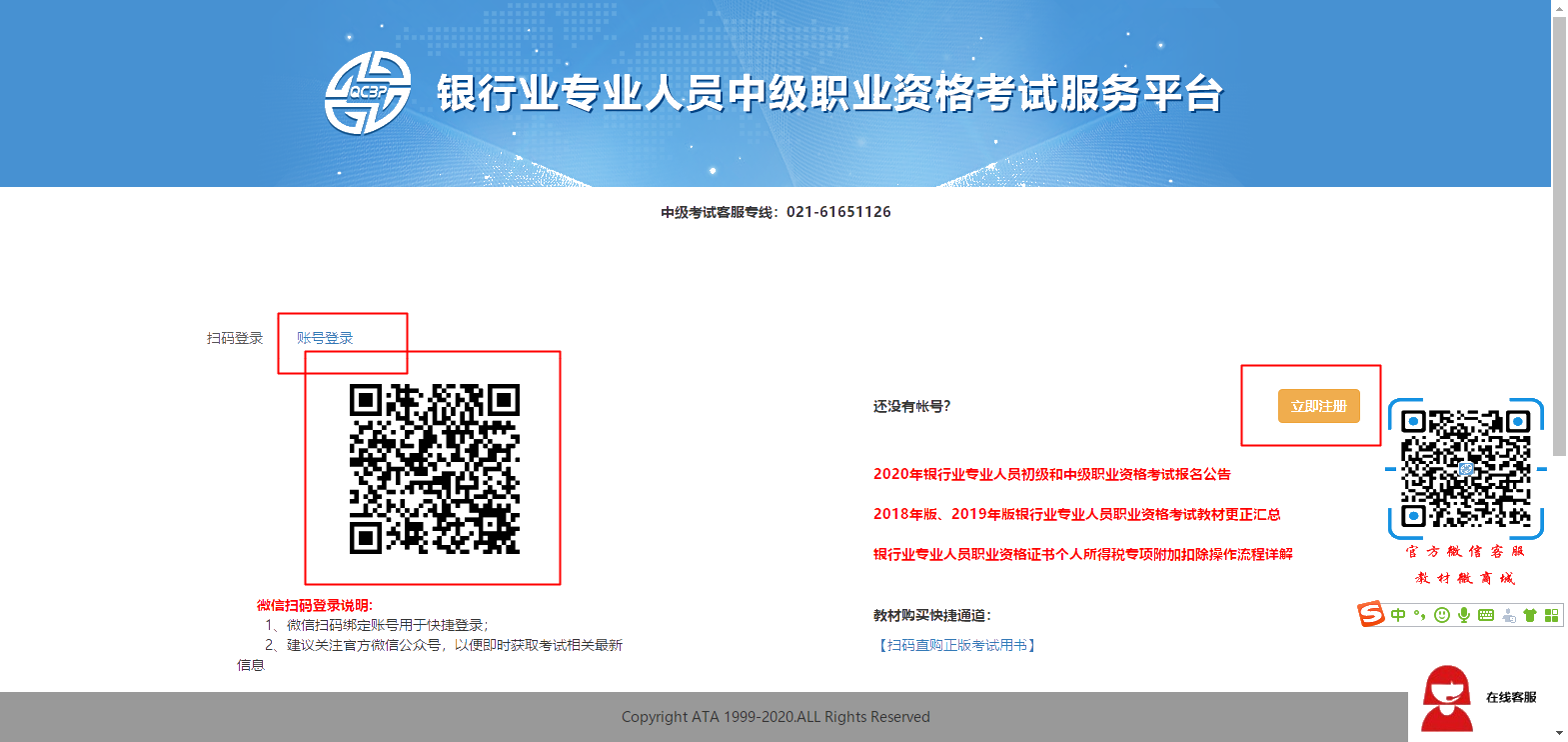Open the Sogou toolbox grid icon
The image size is (1568, 742).
[x=1551, y=615]
